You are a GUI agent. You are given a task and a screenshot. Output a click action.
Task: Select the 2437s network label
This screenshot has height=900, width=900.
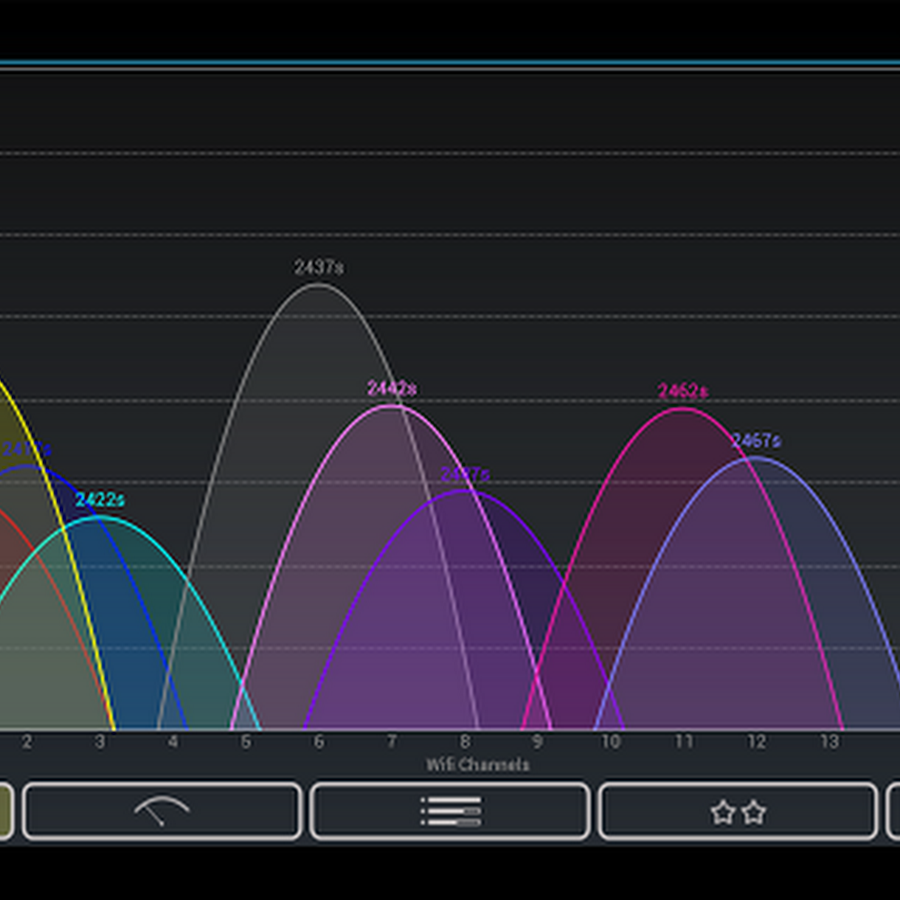pos(319,267)
